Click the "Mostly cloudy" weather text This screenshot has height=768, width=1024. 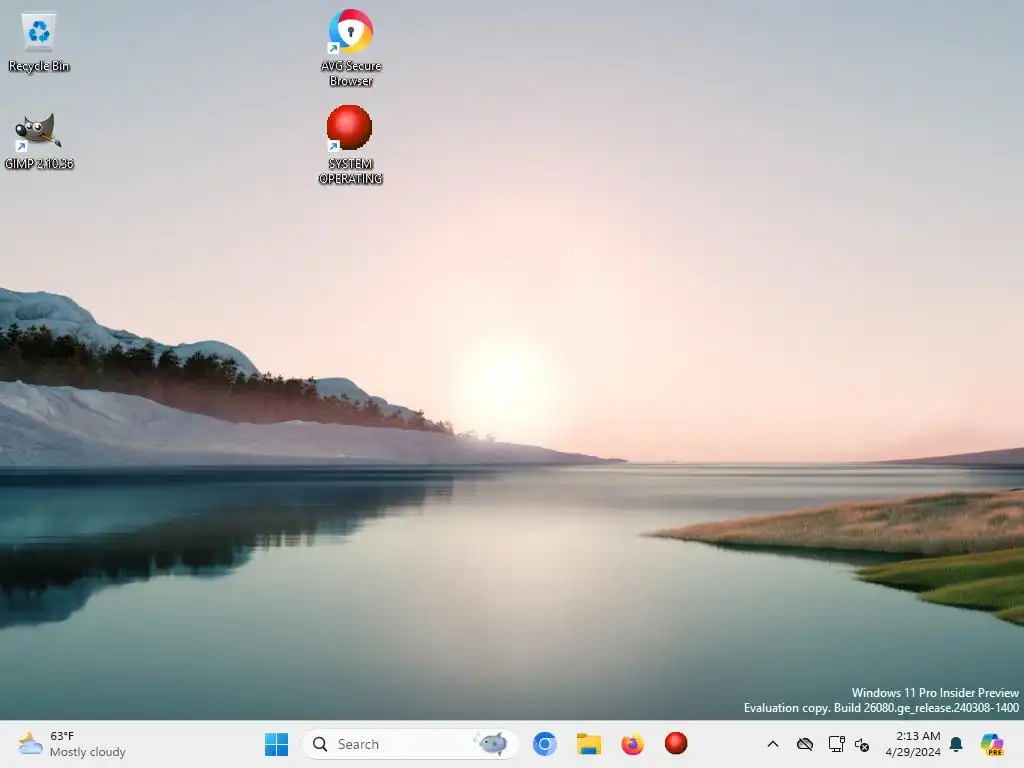[88, 752]
